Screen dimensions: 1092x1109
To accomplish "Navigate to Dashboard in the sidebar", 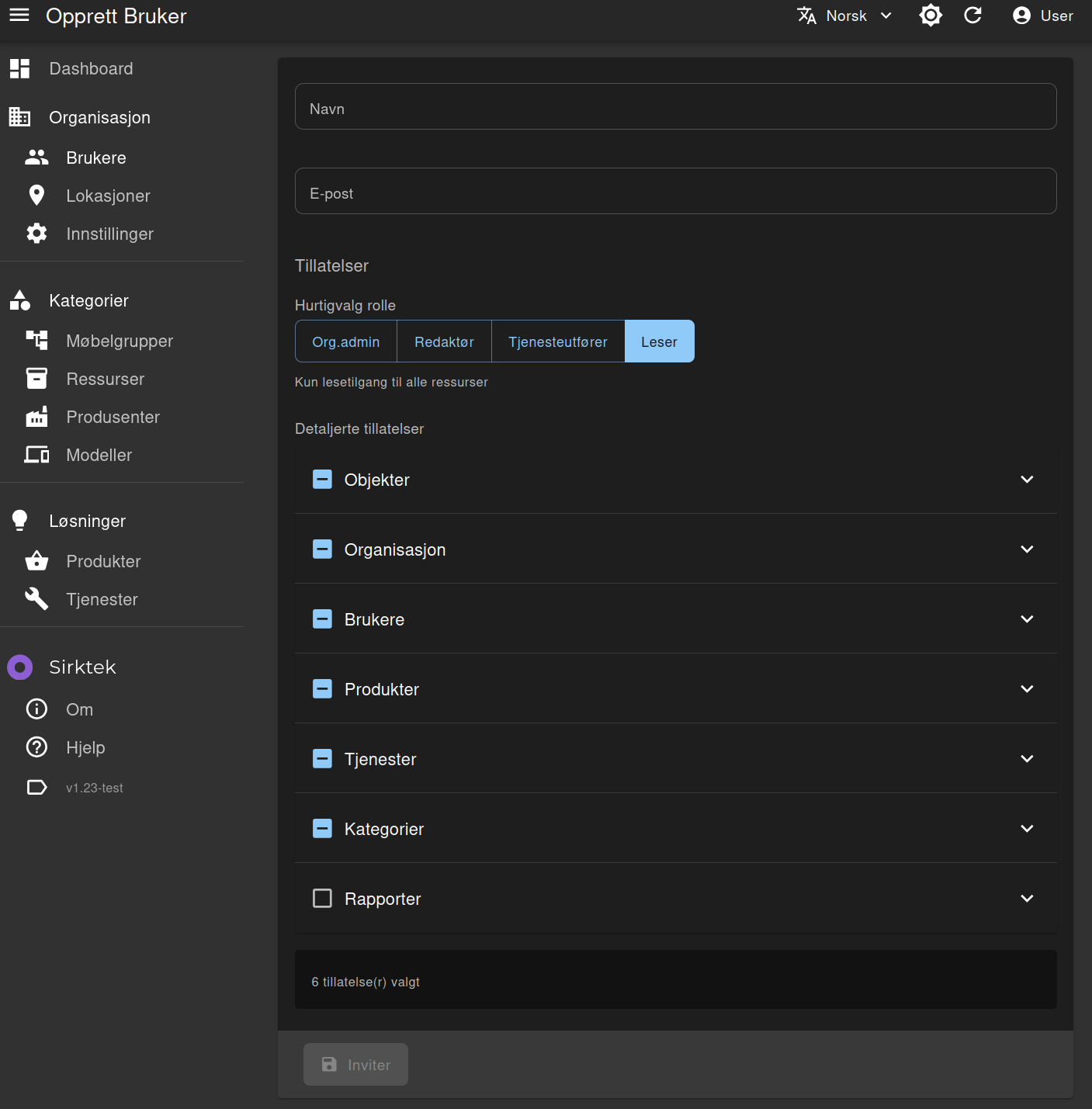I will point(91,69).
